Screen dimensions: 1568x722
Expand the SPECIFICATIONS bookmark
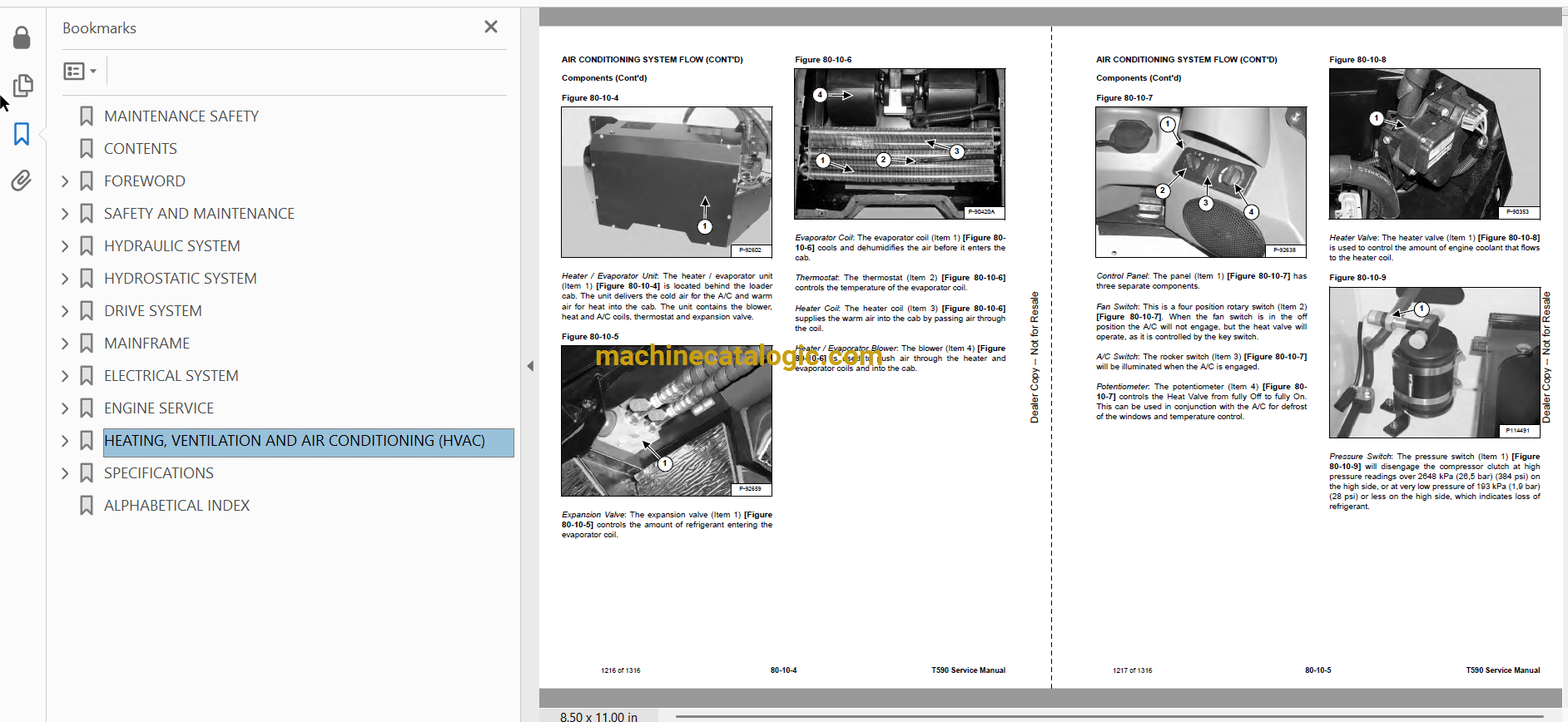[65, 472]
